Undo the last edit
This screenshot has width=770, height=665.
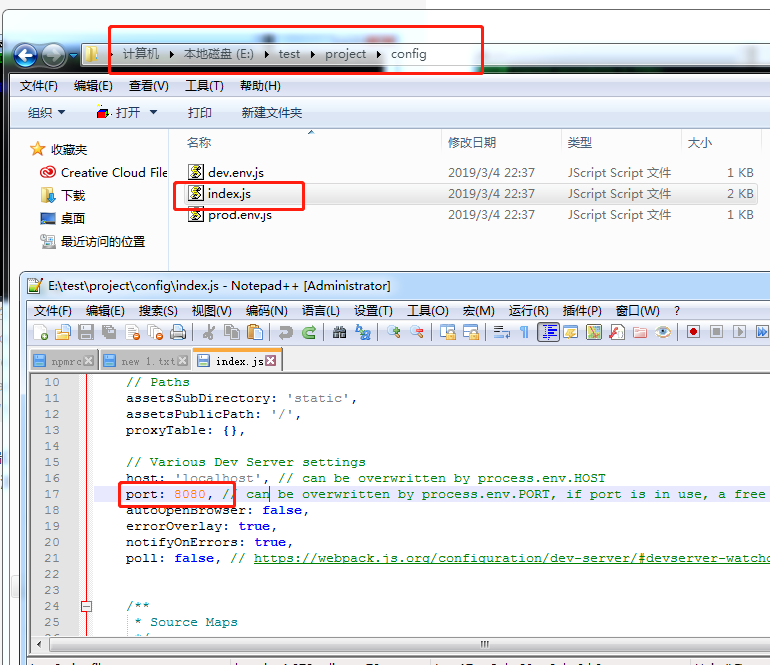click(285, 332)
